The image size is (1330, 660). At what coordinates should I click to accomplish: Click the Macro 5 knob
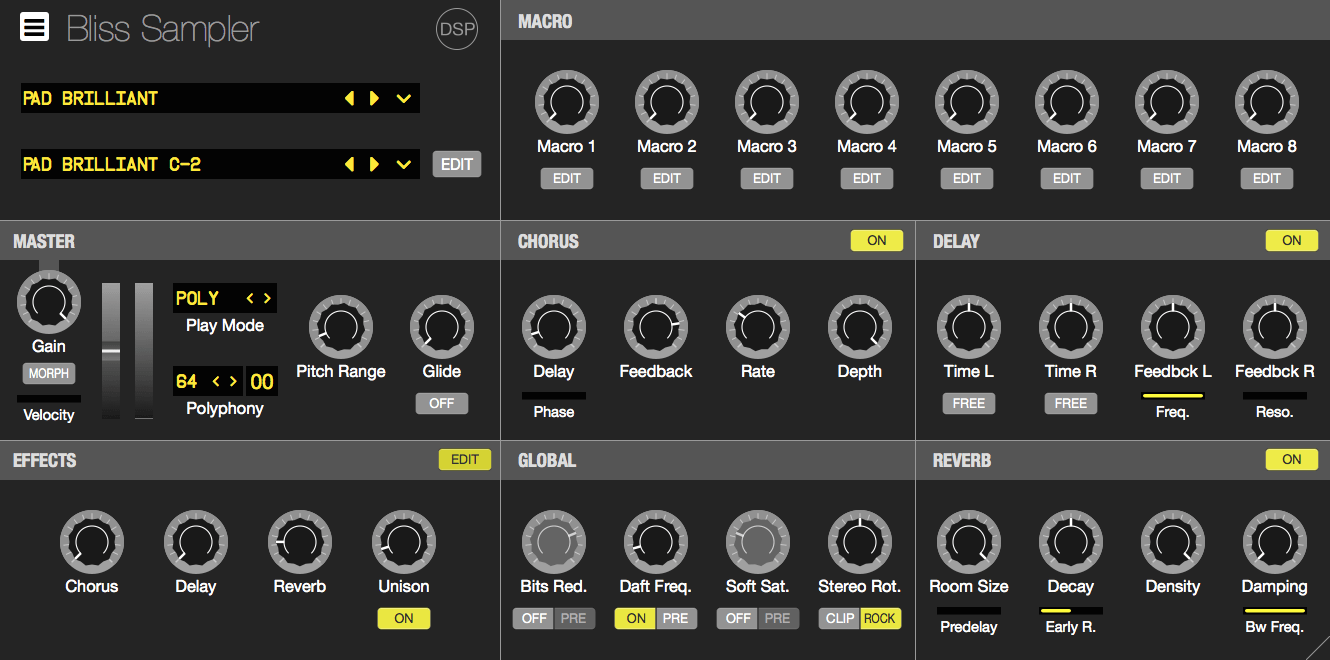[967, 102]
